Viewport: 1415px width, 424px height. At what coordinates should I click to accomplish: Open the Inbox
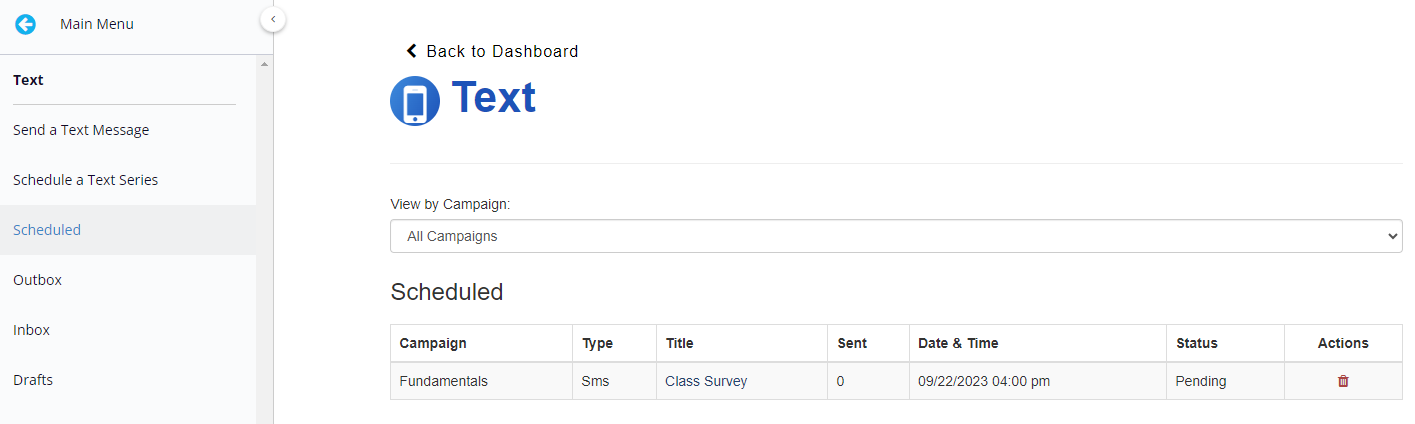(x=31, y=330)
